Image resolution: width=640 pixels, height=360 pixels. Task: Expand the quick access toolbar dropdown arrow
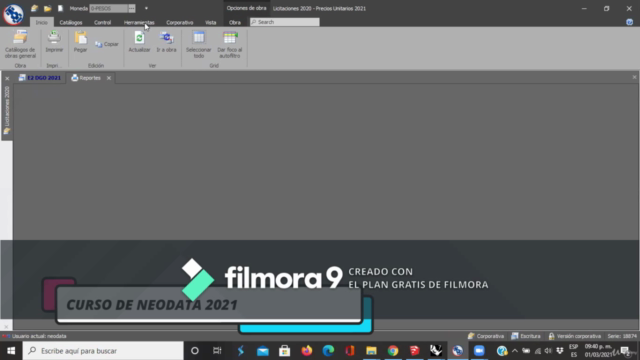point(146,8)
